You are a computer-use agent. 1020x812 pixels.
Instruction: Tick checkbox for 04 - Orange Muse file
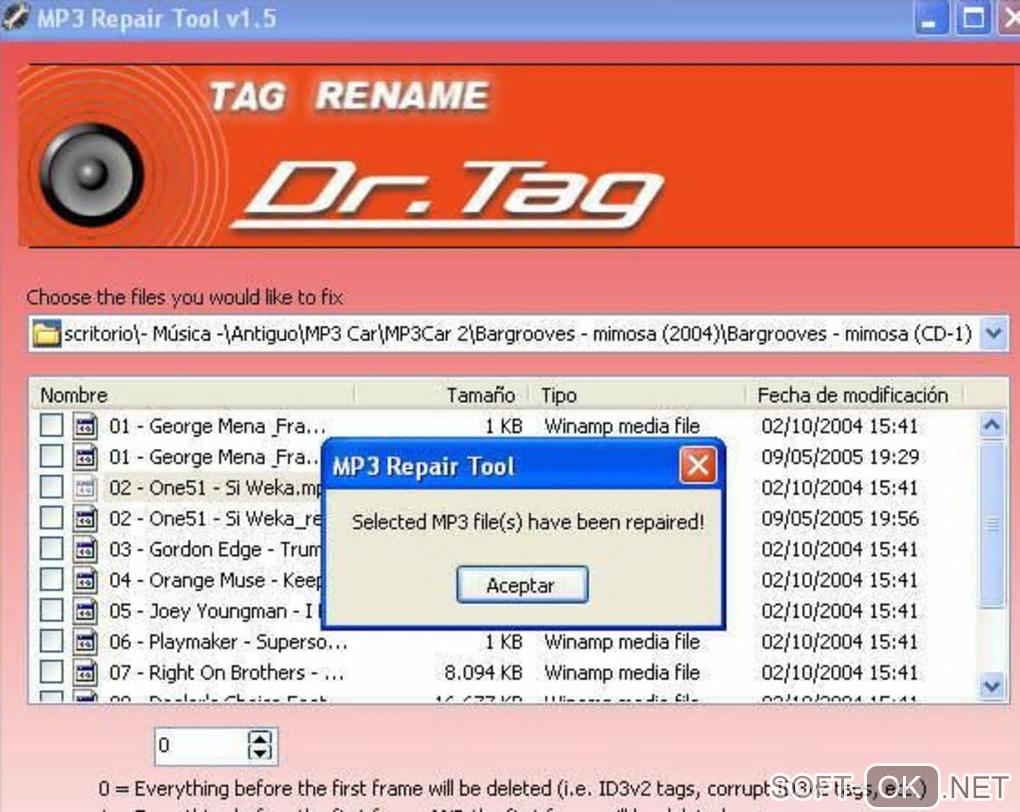coord(51,579)
